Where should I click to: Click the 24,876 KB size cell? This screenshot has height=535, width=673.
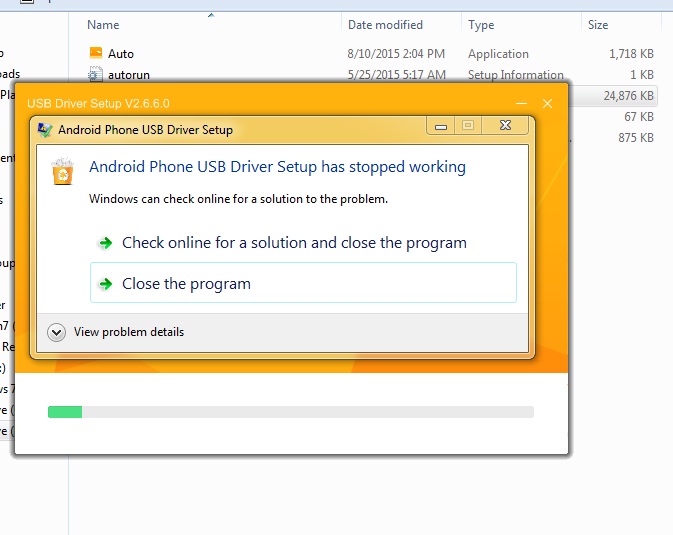(628, 96)
